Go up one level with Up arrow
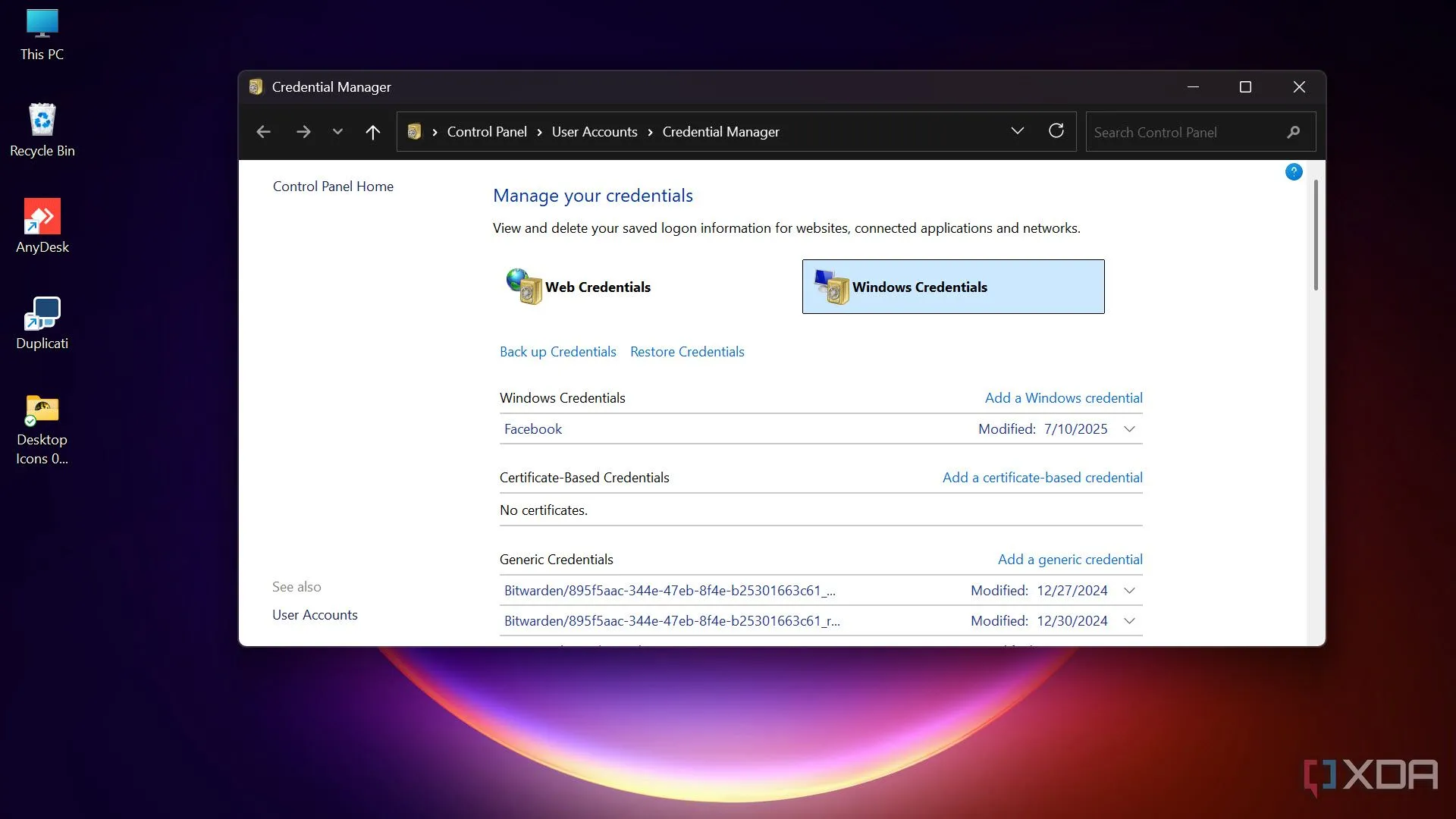This screenshot has height=819, width=1456. click(372, 132)
